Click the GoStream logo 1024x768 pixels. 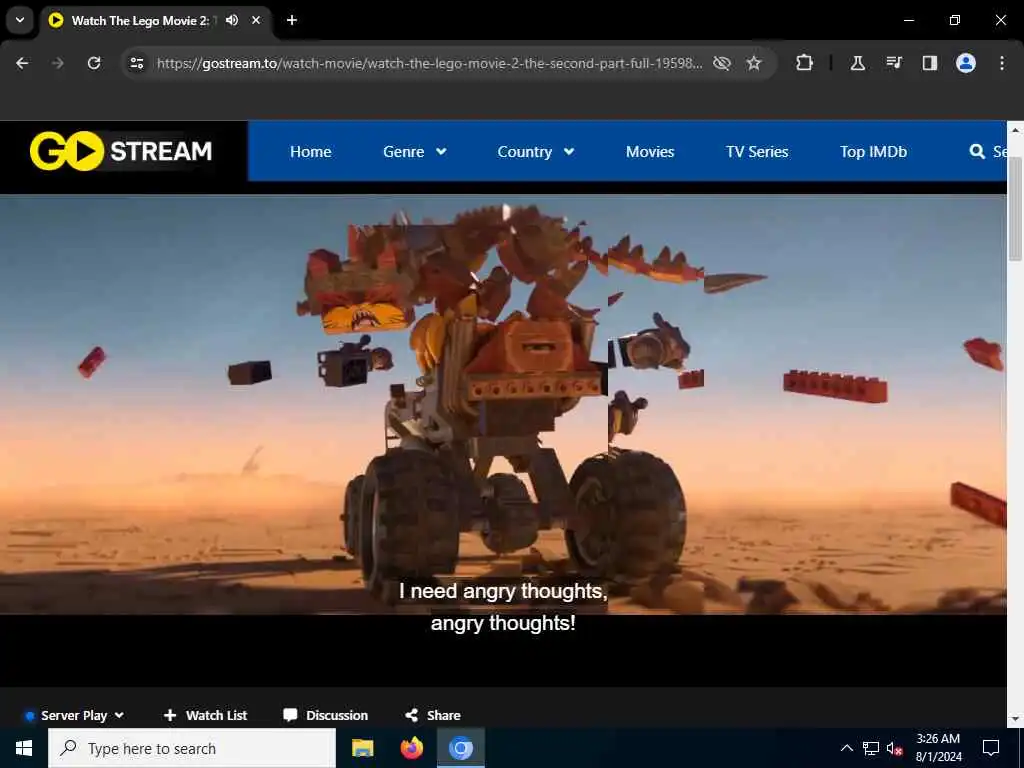[121, 151]
